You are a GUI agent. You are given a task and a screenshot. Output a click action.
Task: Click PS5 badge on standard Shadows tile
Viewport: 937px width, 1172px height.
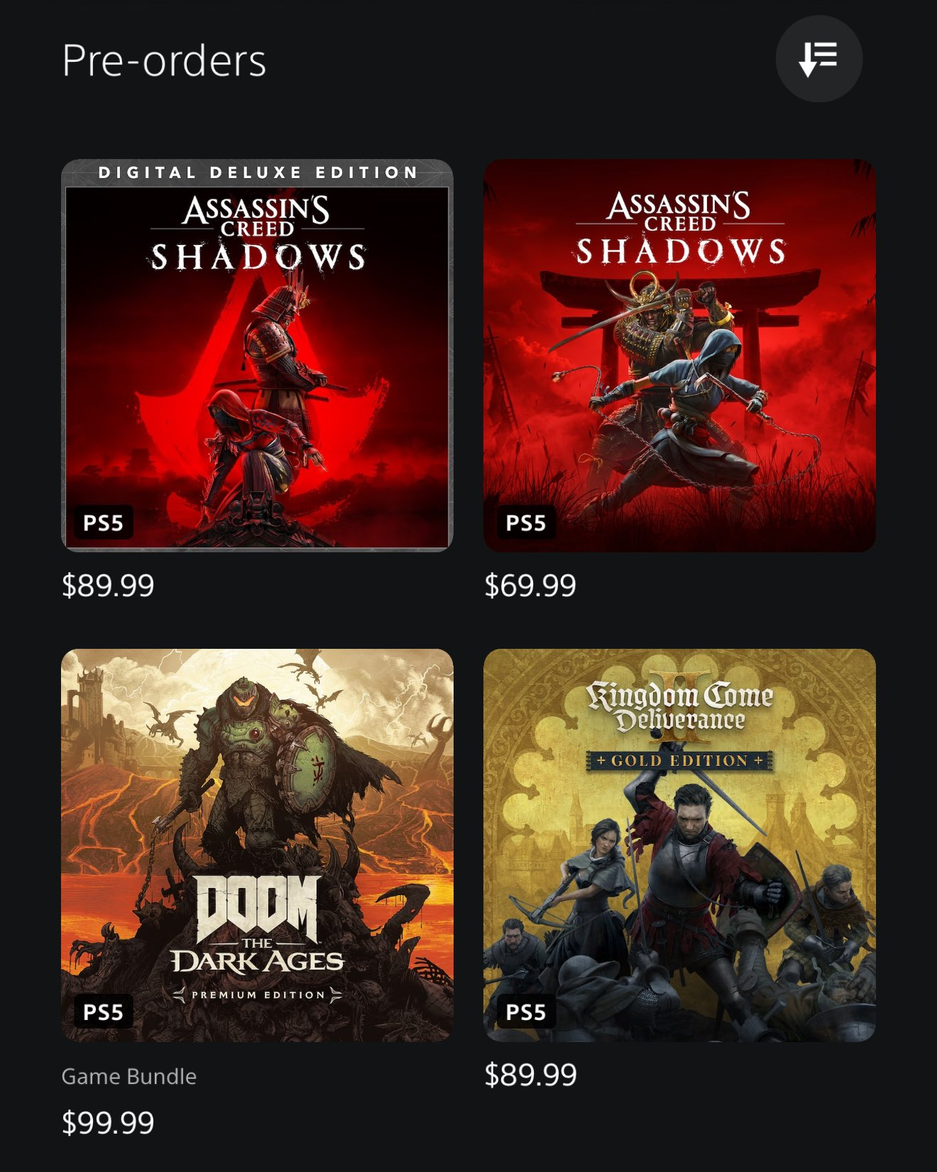(x=526, y=522)
